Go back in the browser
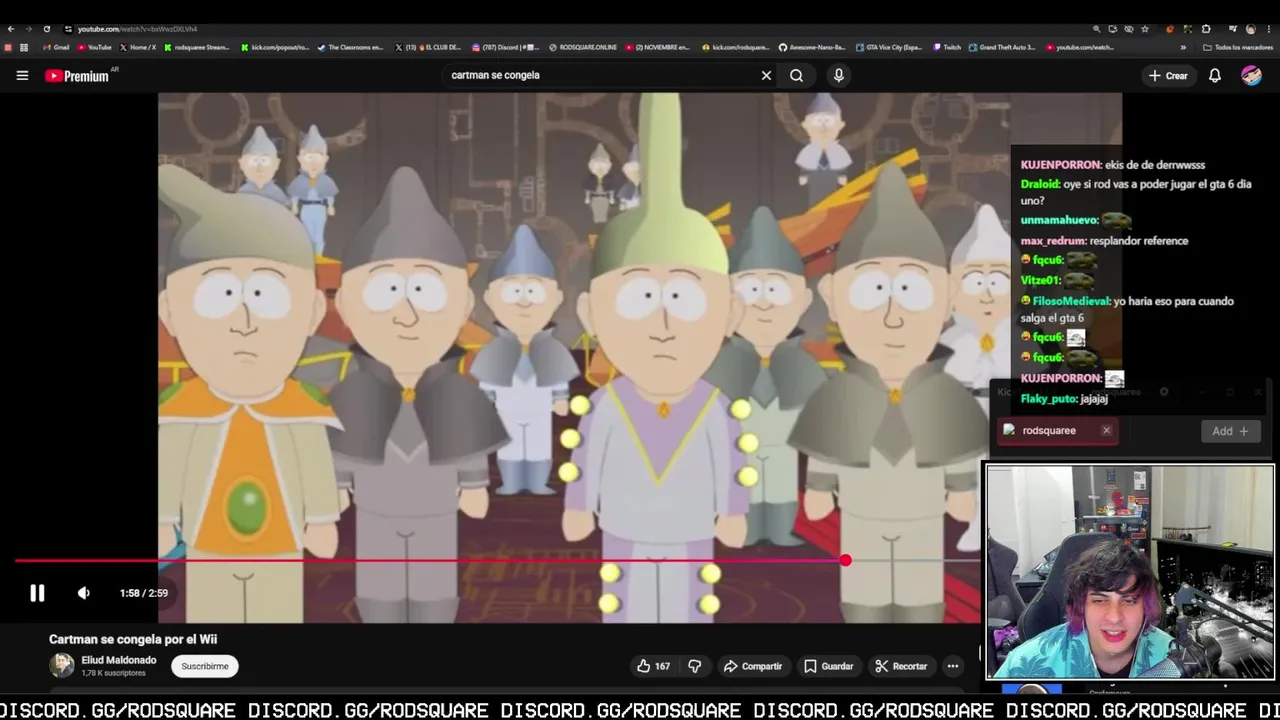 tap(11, 29)
